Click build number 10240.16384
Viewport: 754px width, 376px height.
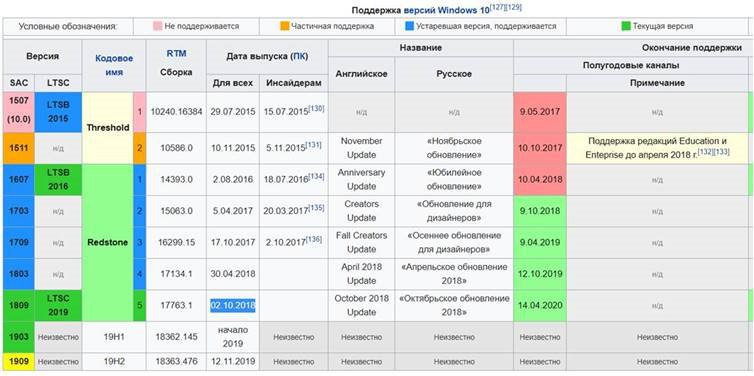point(176,112)
